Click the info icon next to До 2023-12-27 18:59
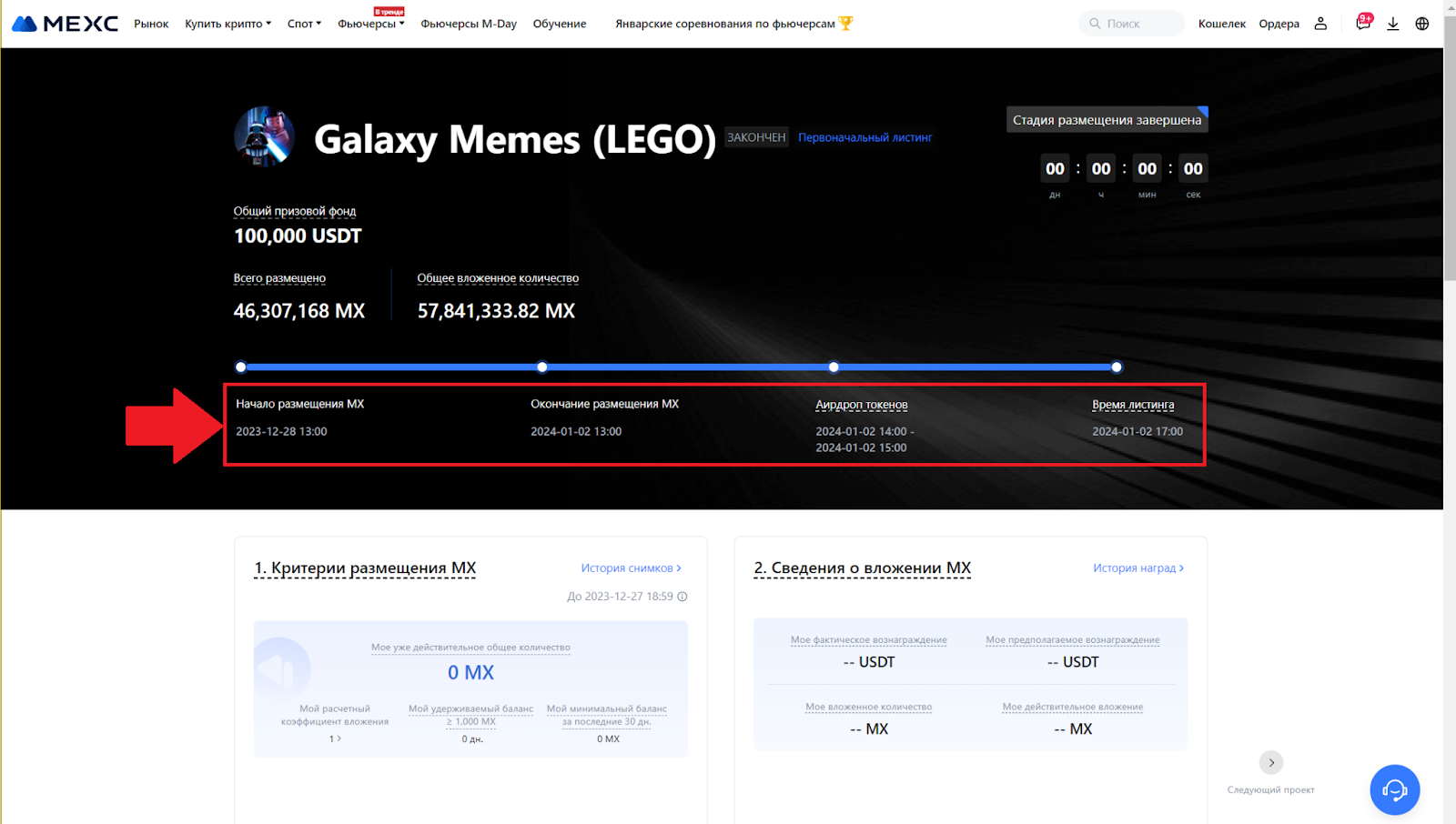1456x824 pixels. [682, 597]
